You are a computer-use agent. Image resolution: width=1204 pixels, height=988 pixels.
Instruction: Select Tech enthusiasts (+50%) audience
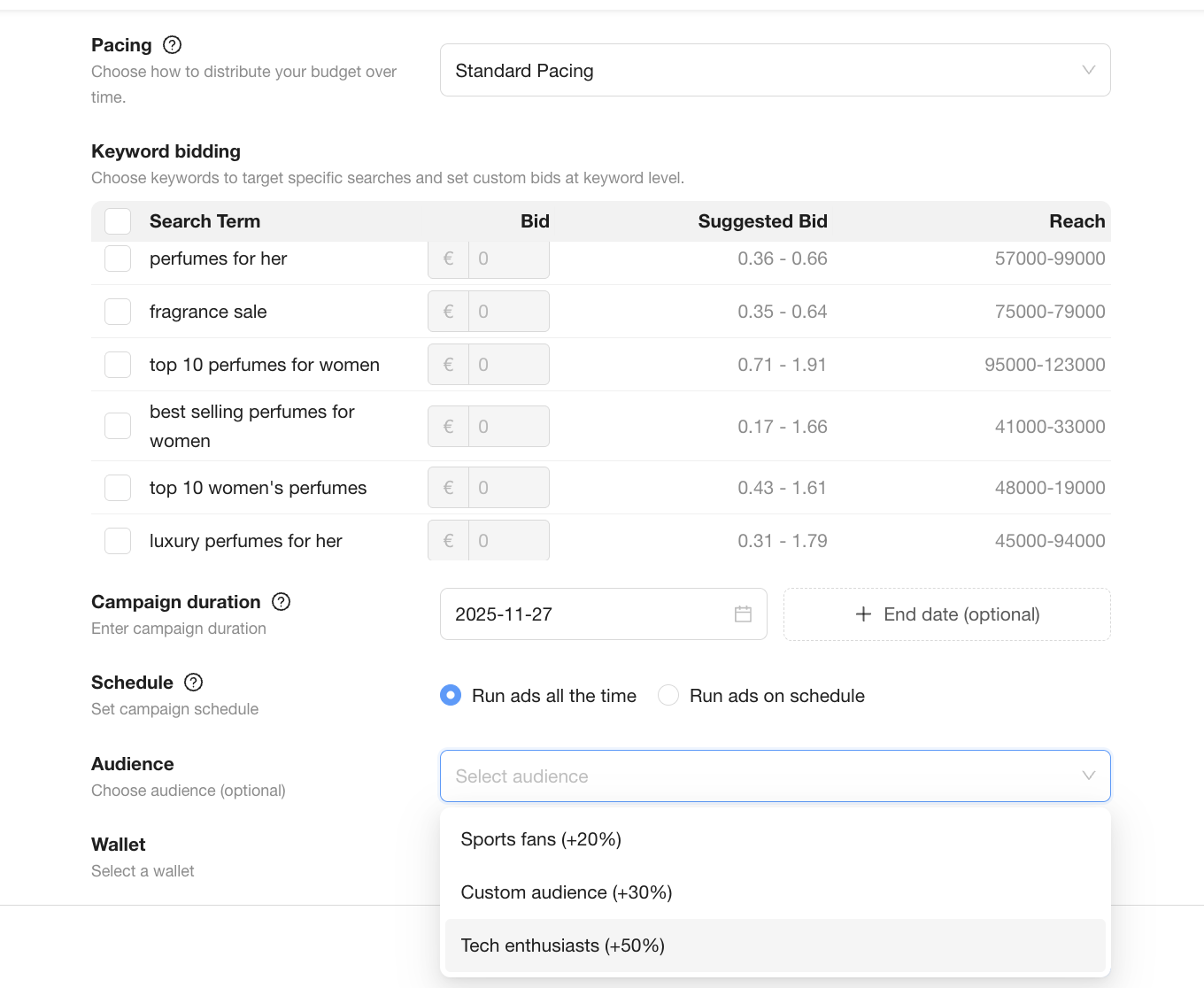[x=563, y=946]
